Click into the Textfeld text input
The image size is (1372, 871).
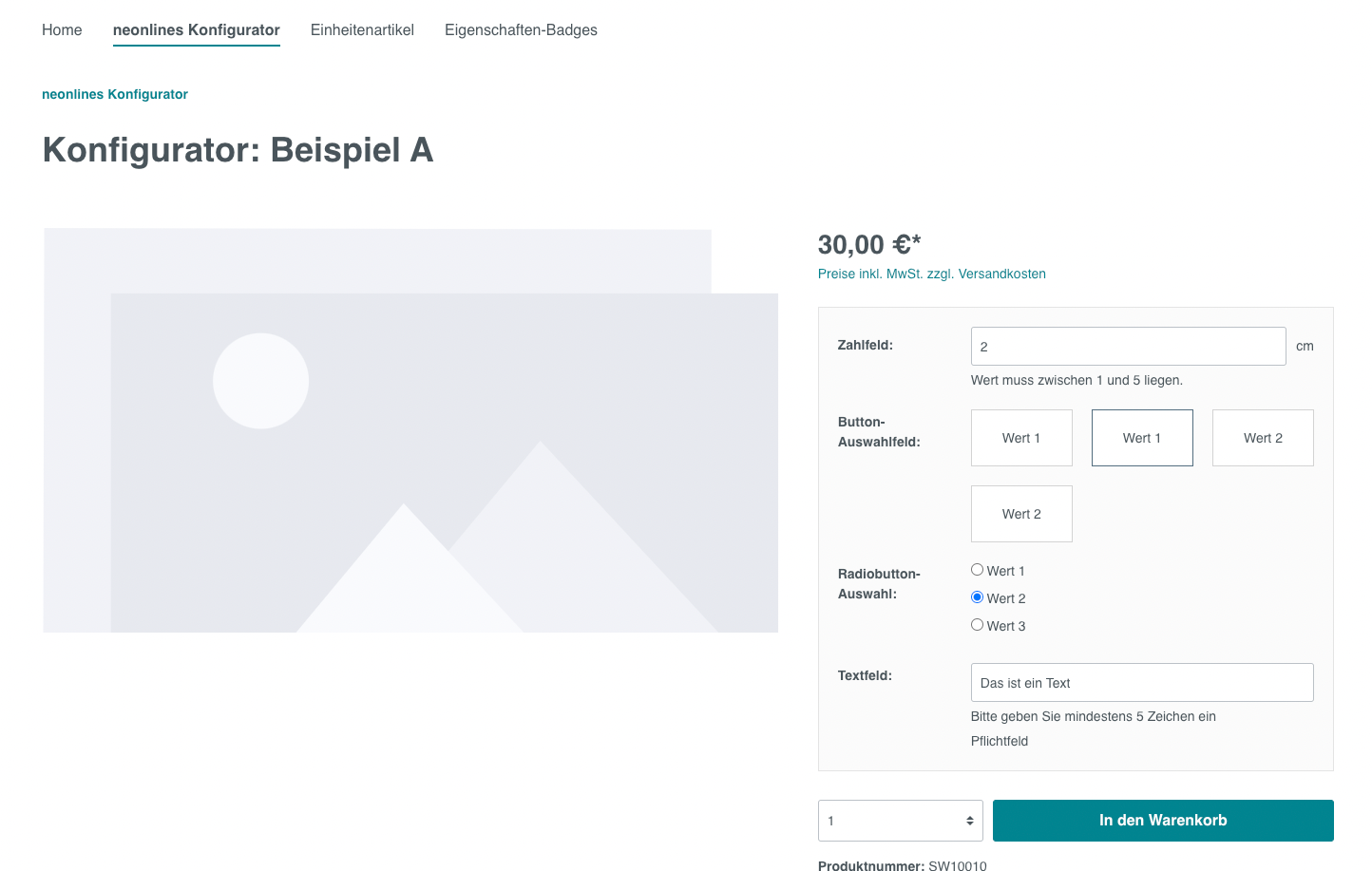click(x=1142, y=683)
